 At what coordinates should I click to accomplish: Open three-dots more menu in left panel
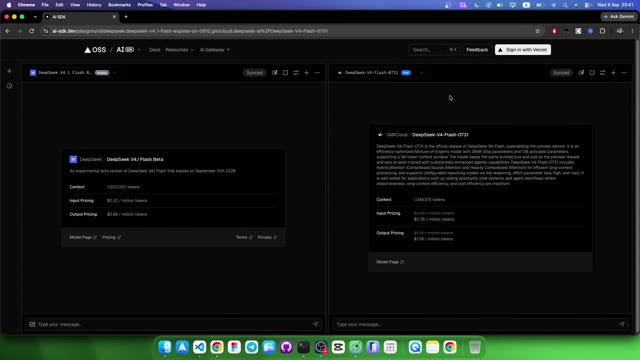point(317,73)
